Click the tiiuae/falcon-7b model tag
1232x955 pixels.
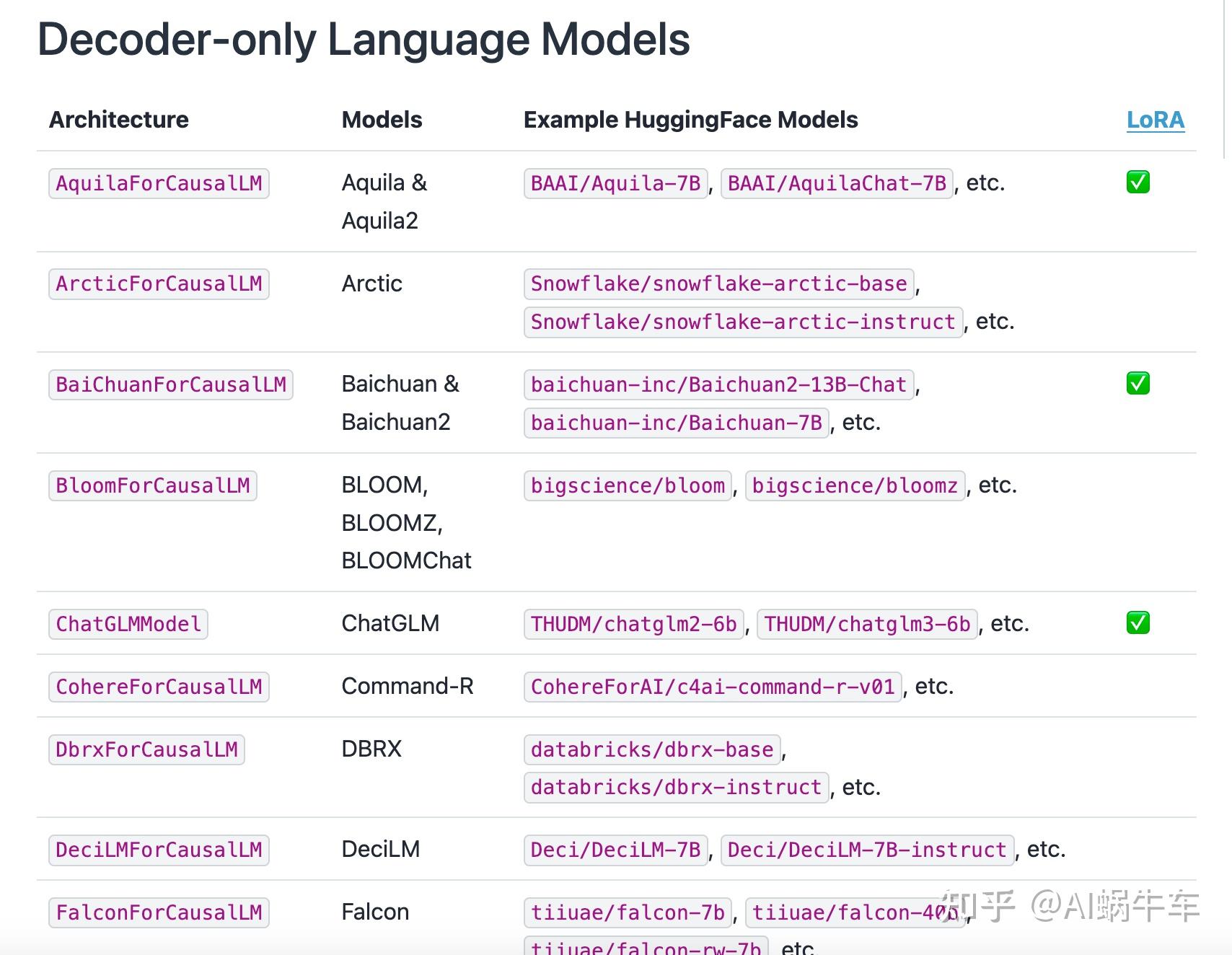click(x=628, y=912)
